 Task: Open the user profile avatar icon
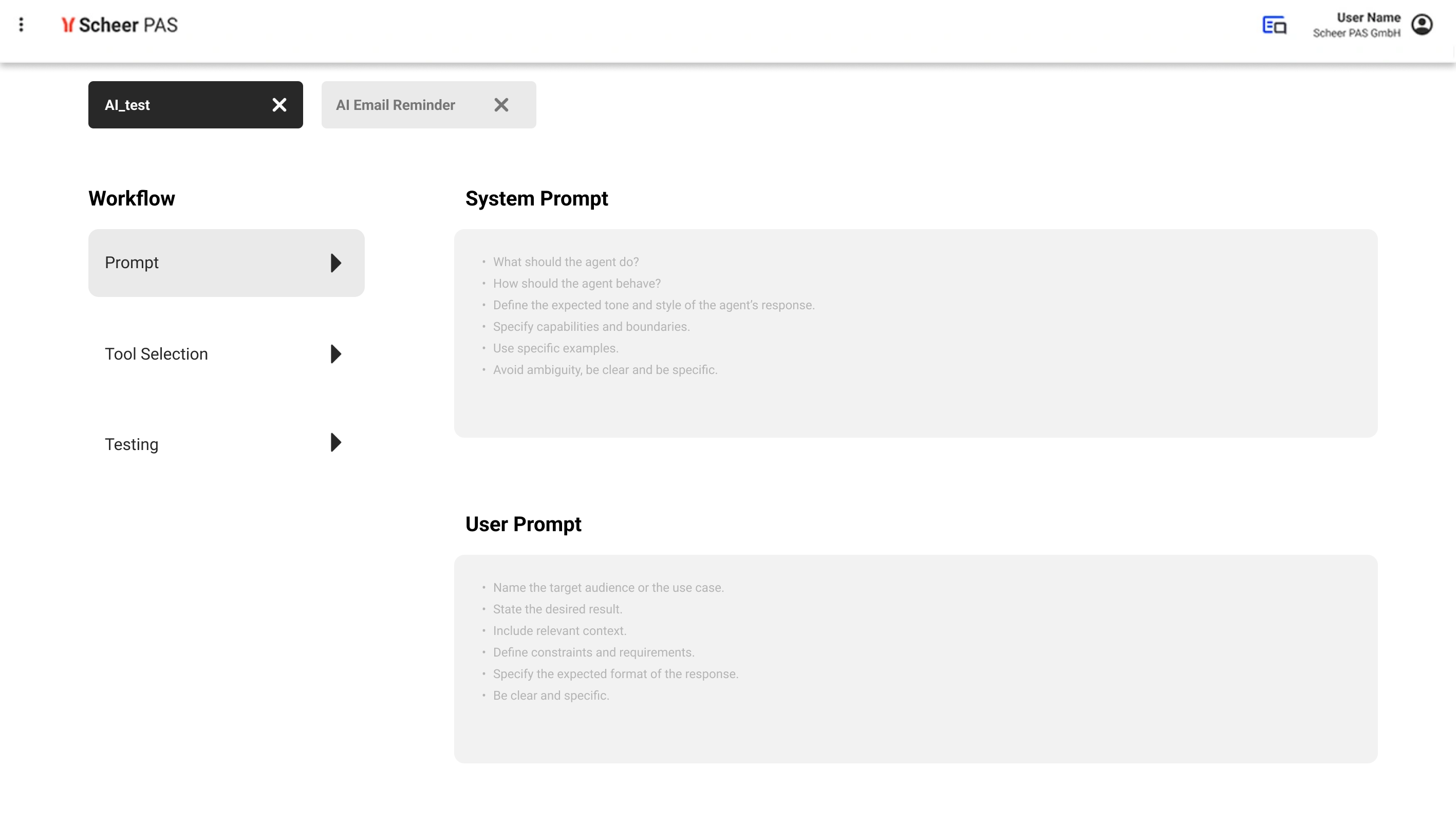1422,25
